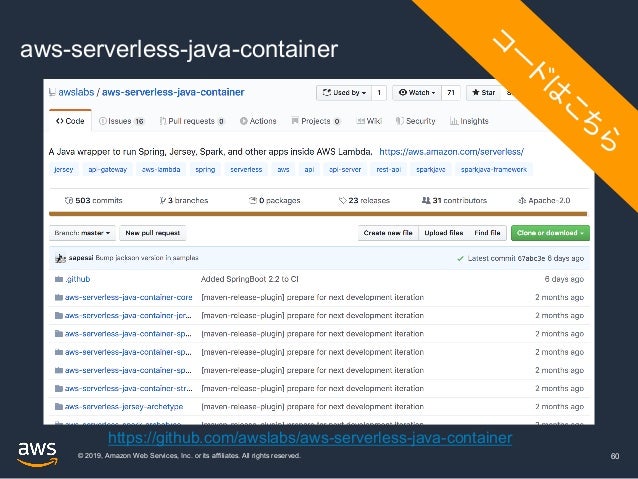Open aws-serverless-java-container-core folder
The image size is (638, 479).
tap(129, 297)
